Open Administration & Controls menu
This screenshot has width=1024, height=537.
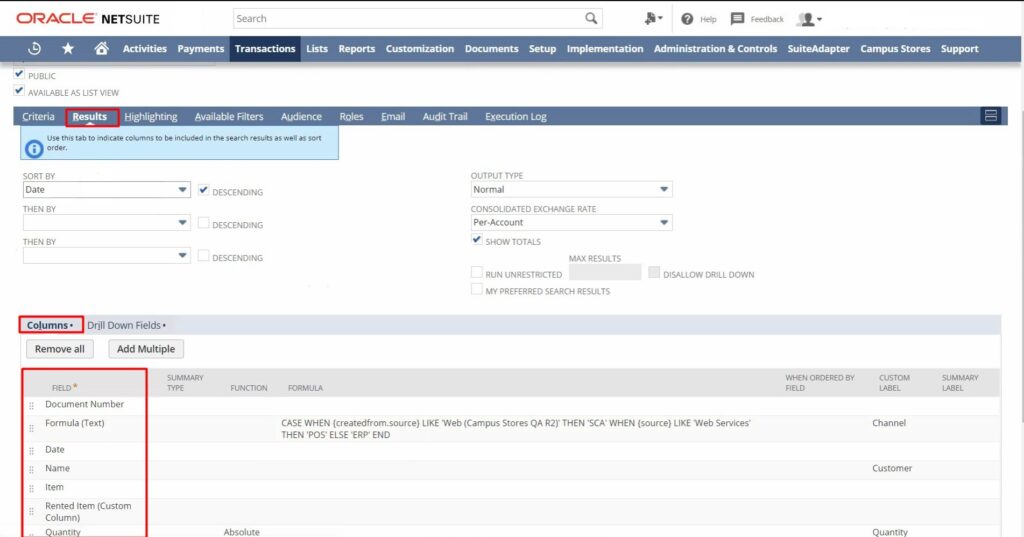point(715,48)
